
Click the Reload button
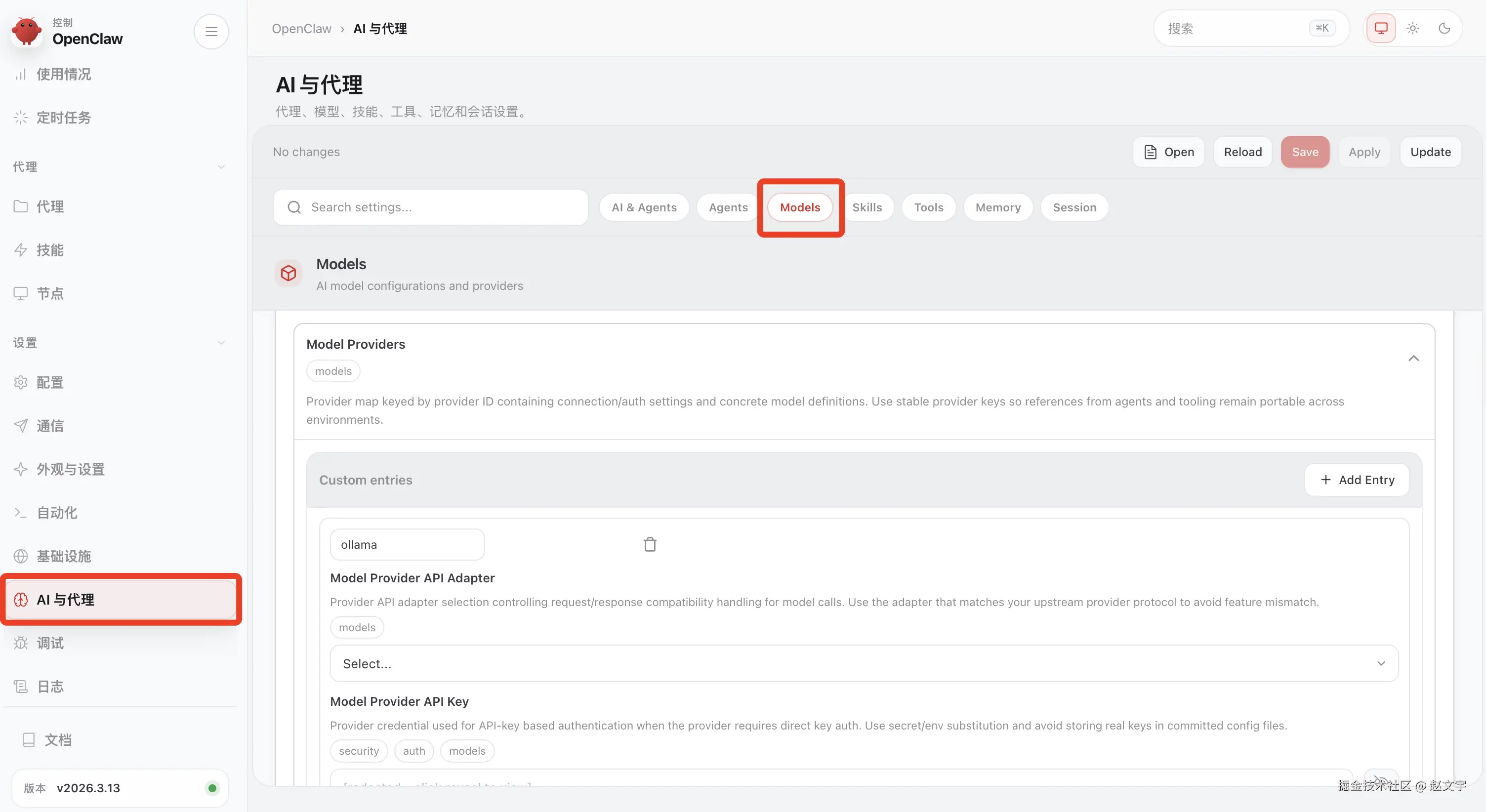tap(1242, 152)
